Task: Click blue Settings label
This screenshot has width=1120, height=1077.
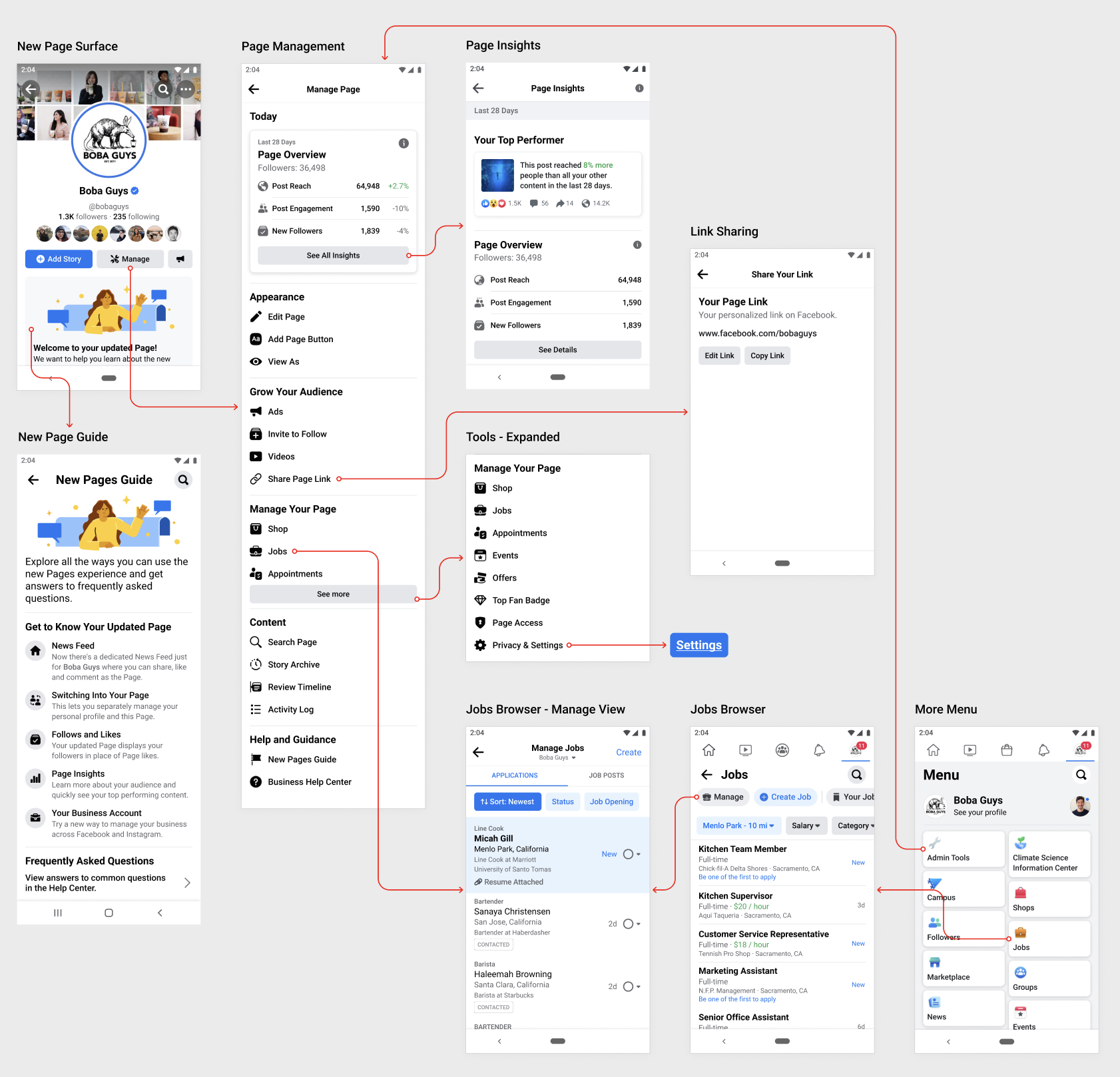Action: (699, 646)
